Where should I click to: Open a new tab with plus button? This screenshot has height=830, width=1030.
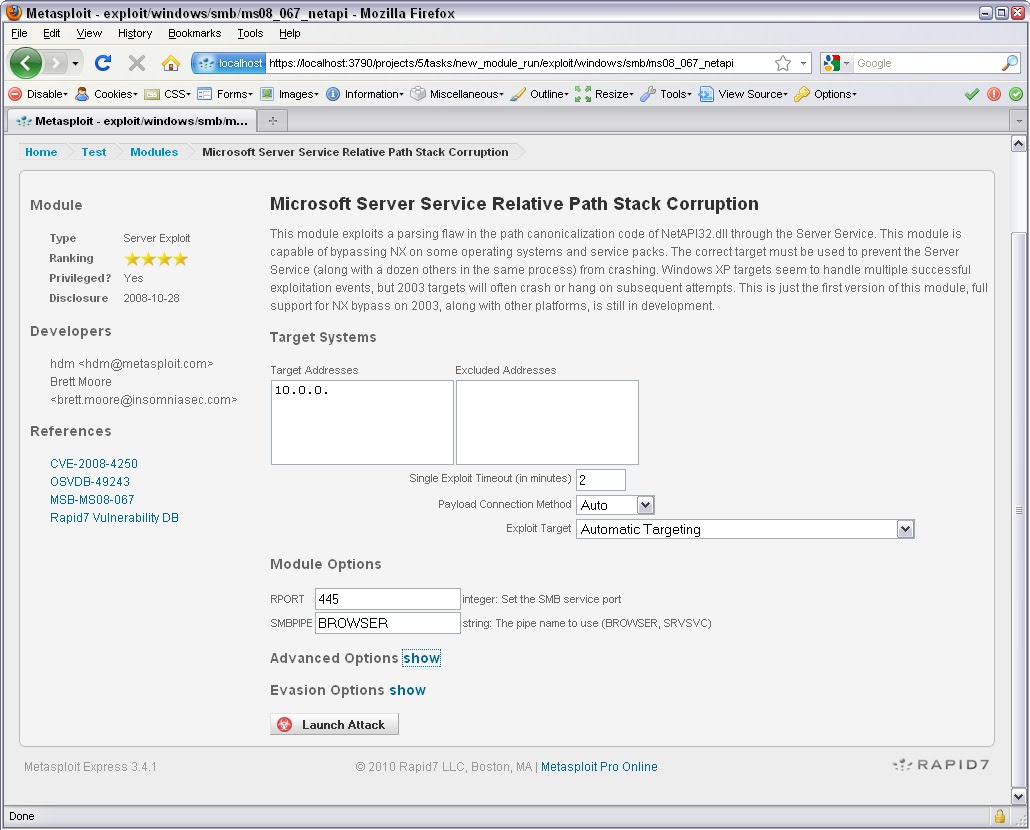pos(273,120)
